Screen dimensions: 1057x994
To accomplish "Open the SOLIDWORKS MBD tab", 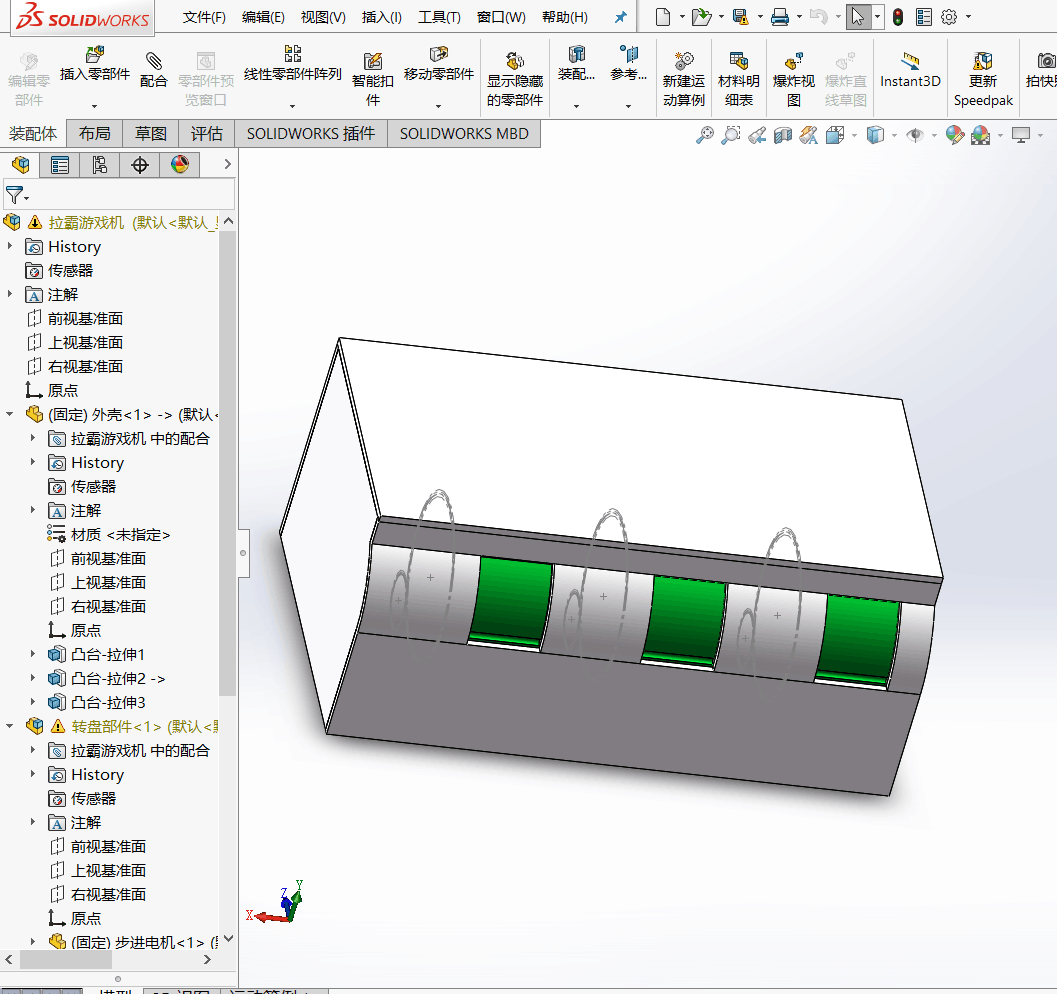I will coord(464,133).
